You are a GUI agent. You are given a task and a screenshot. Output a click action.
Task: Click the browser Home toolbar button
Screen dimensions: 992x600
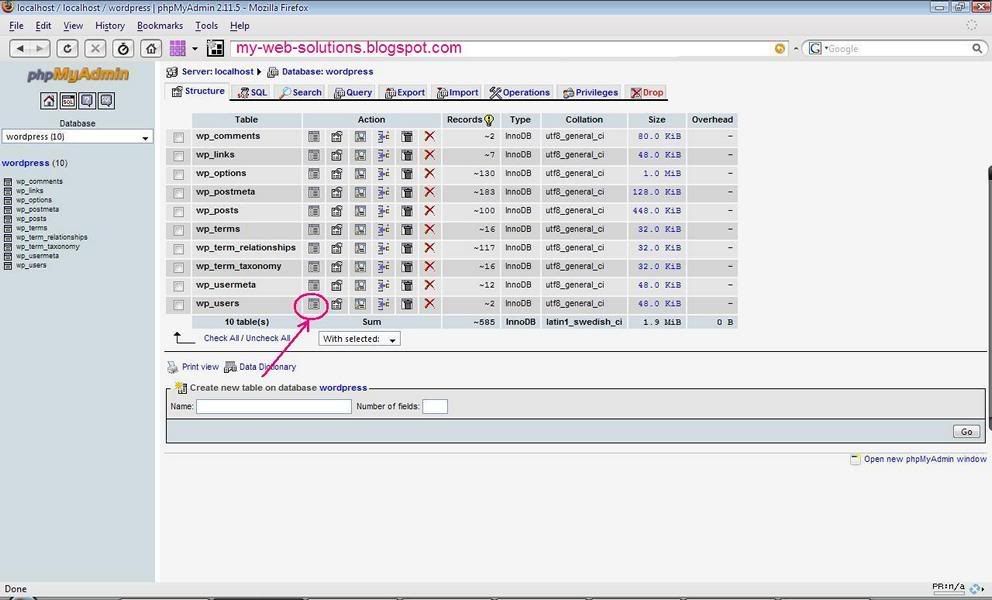coord(151,48)
